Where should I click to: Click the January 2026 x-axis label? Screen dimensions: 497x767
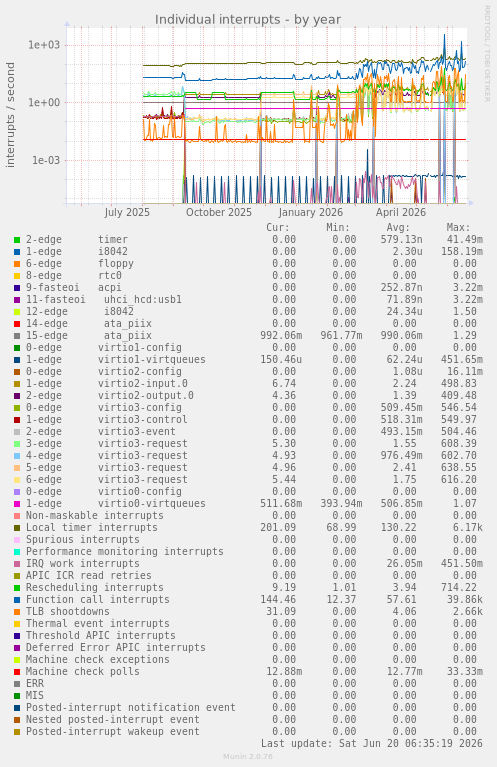311,212
